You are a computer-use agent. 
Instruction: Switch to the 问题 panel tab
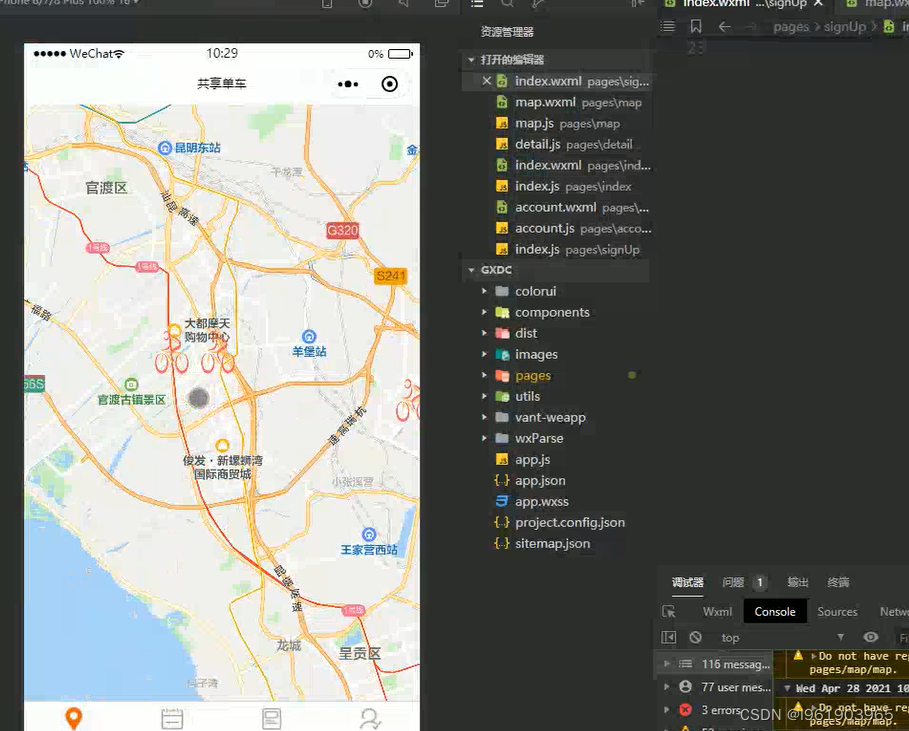click(733, 582)
